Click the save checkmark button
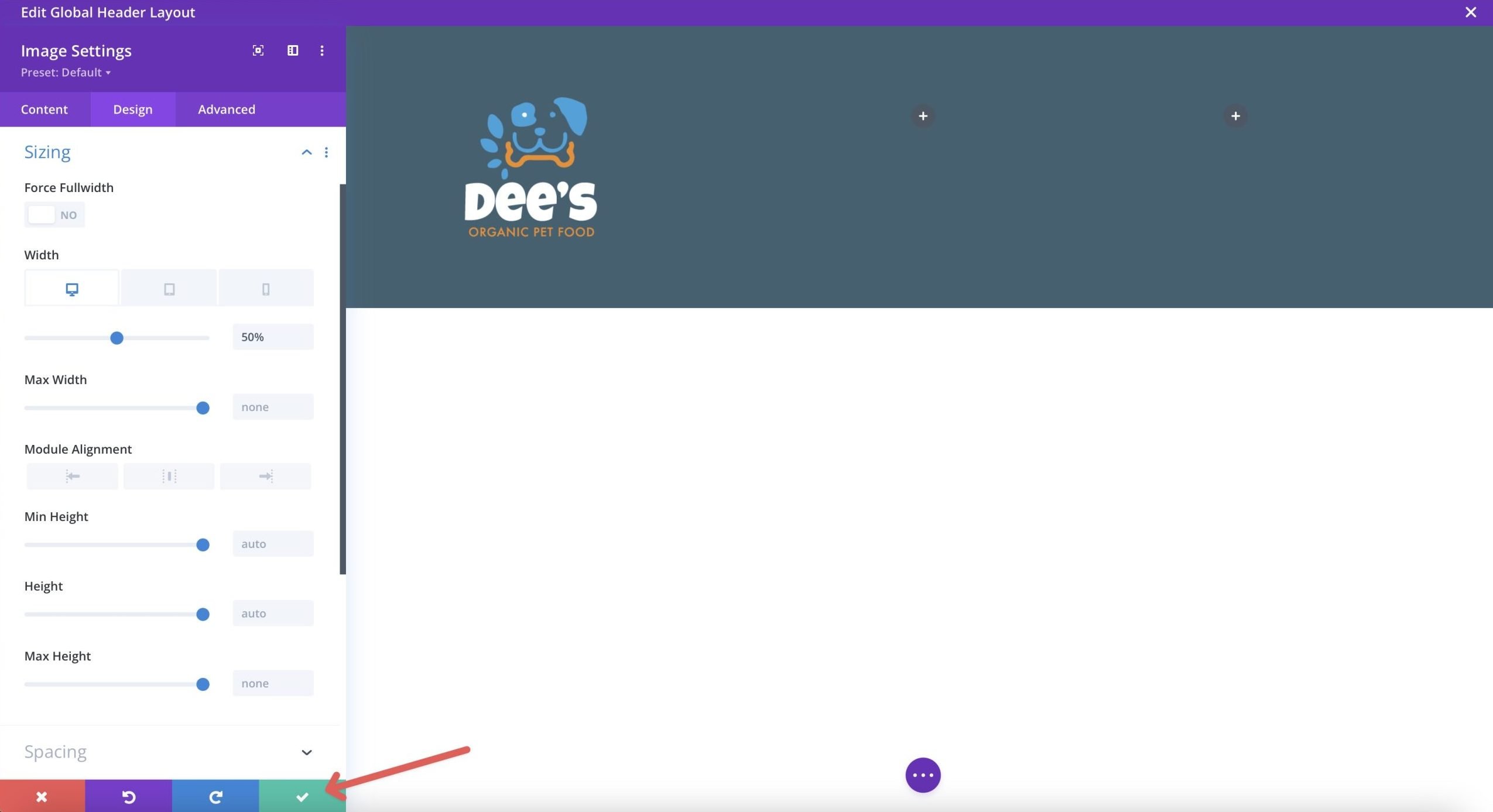 pos(302,796)
